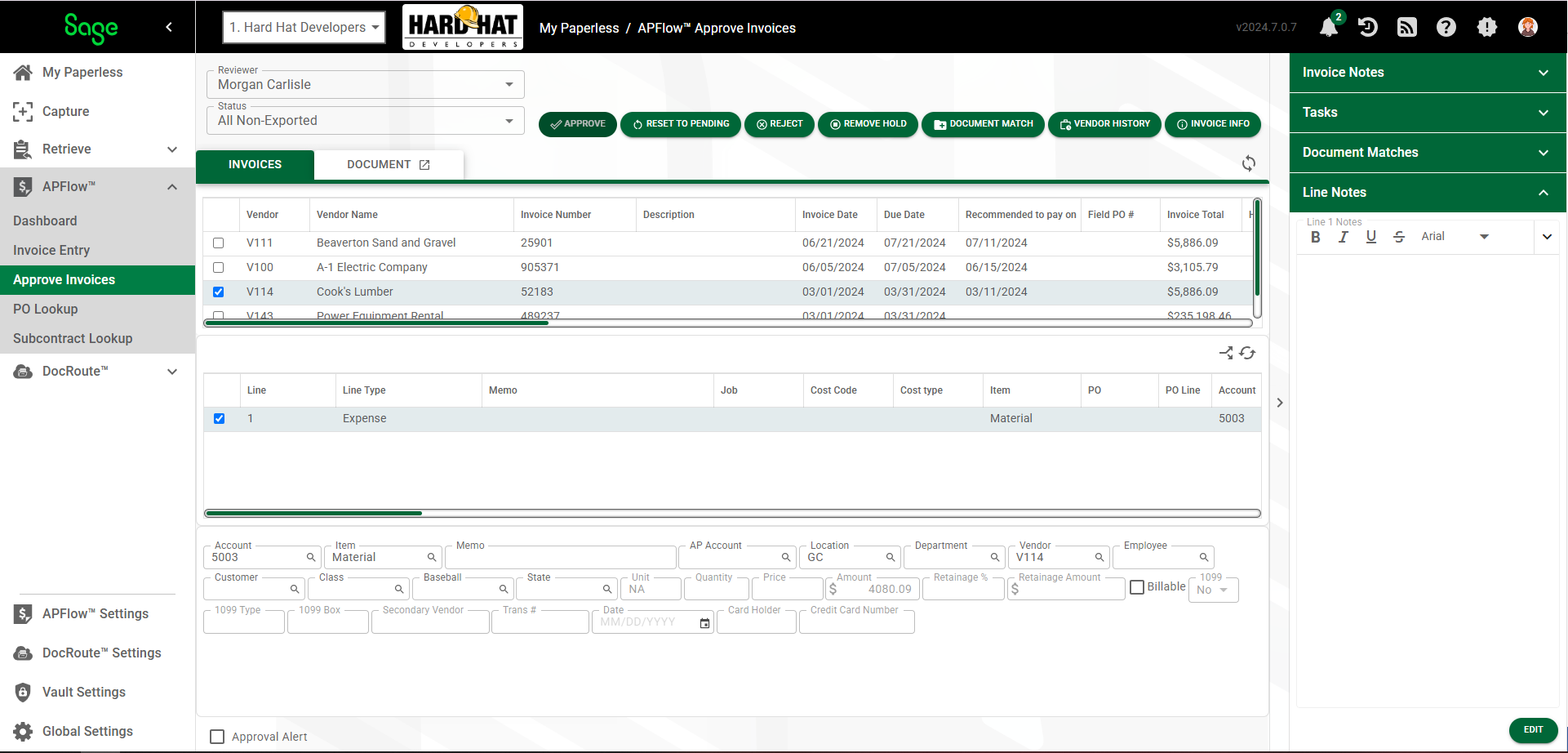Image resolution: width=1568 pixels, height=753 pixels.
Task: Uncheck the line 1 Expense checkbox
Action: tap(219, 418)
